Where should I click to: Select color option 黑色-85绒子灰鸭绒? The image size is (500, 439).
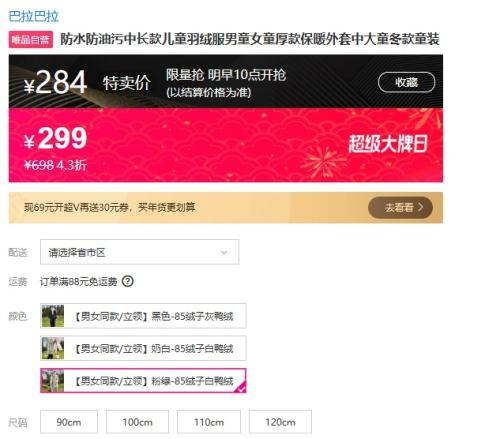[143, 316]
